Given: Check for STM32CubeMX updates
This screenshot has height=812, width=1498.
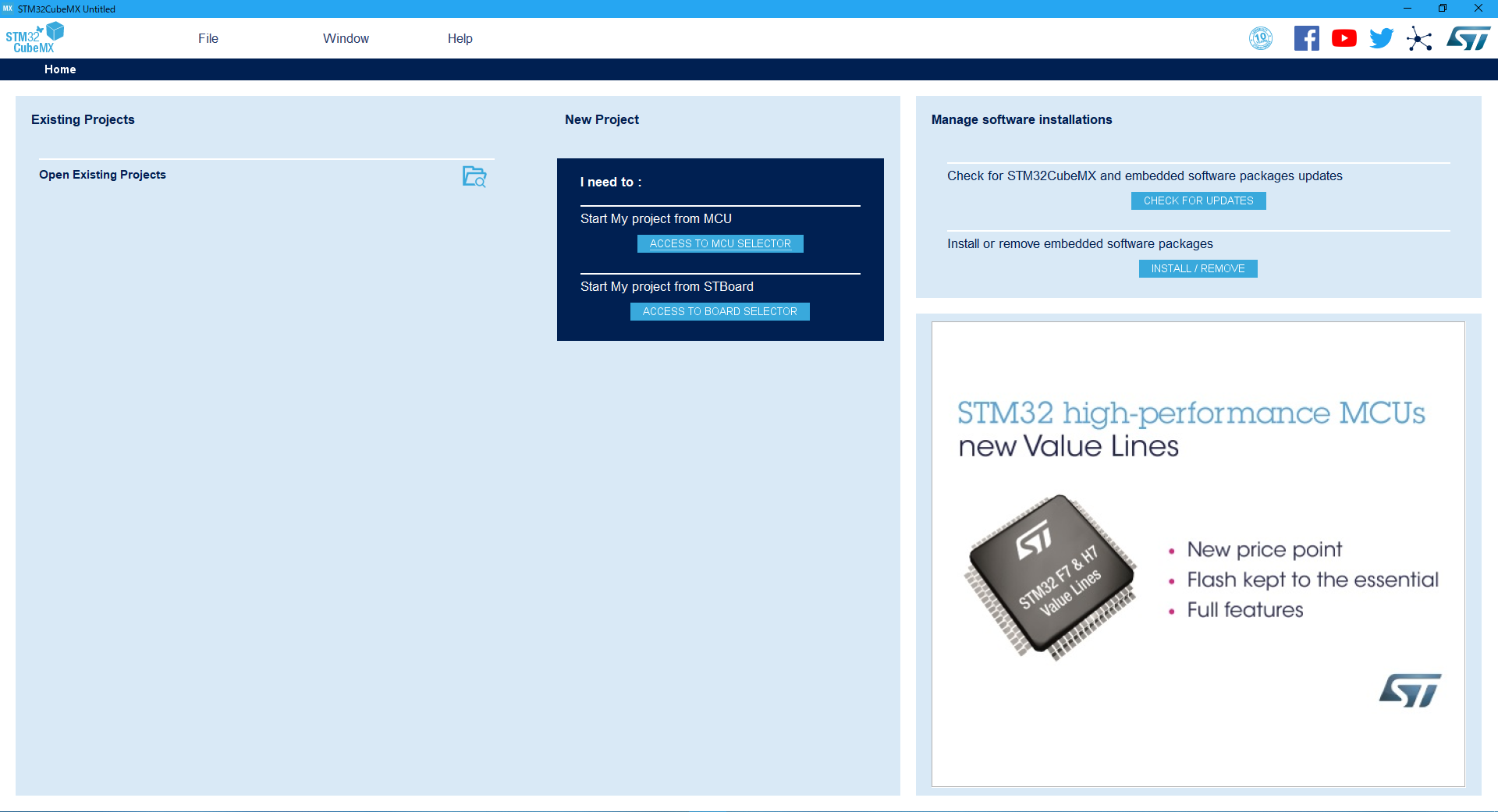Looking at the screenshot, I should coord(1198,200).
